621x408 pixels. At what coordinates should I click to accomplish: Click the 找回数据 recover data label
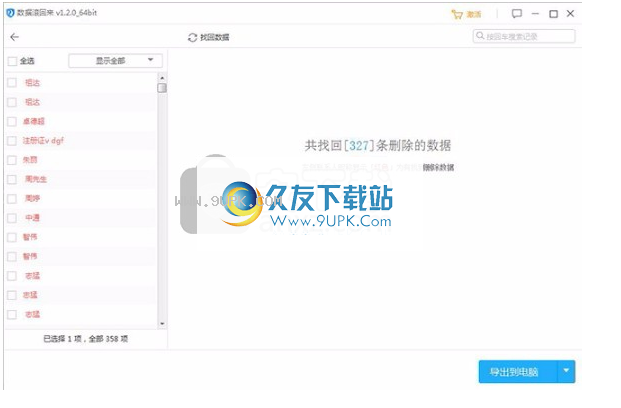pos(214,37)
